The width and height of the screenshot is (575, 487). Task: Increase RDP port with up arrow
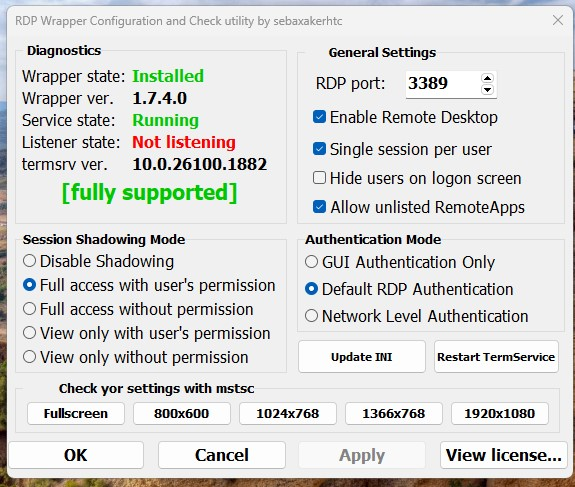487,78
